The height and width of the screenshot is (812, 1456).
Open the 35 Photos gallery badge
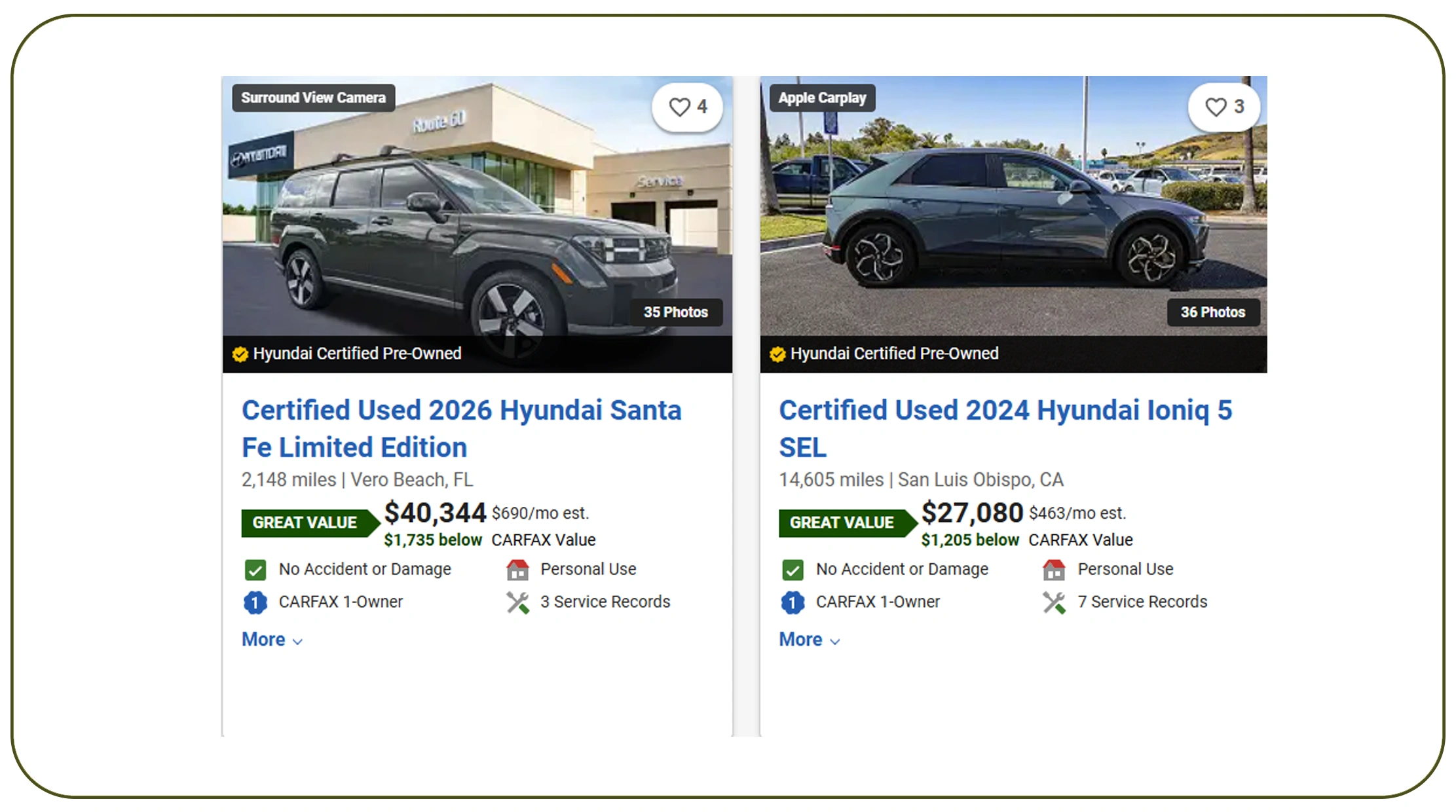(676, 312)
